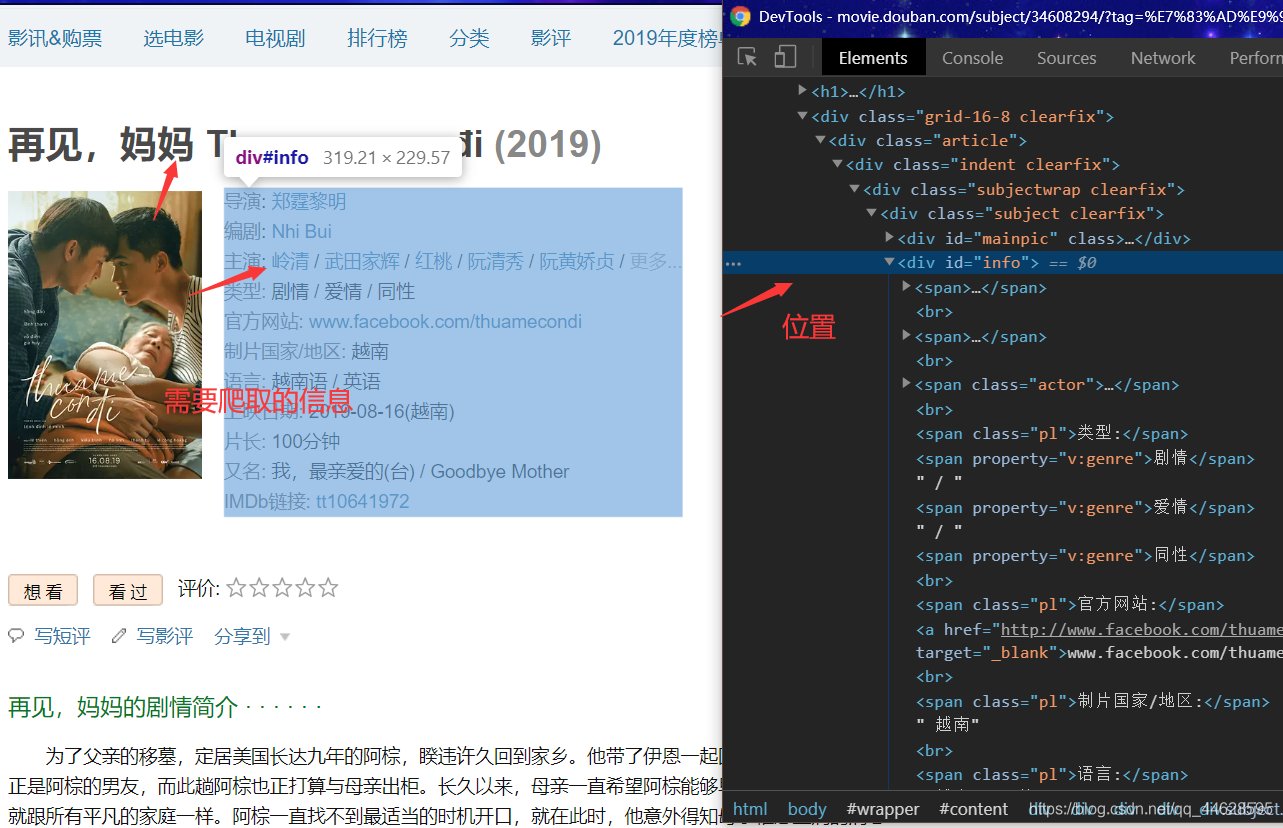Image resolution: width=1283 pixels, height=828 pixels.
Task: Click the inspect element picker icon
Action: pos(747,57)
